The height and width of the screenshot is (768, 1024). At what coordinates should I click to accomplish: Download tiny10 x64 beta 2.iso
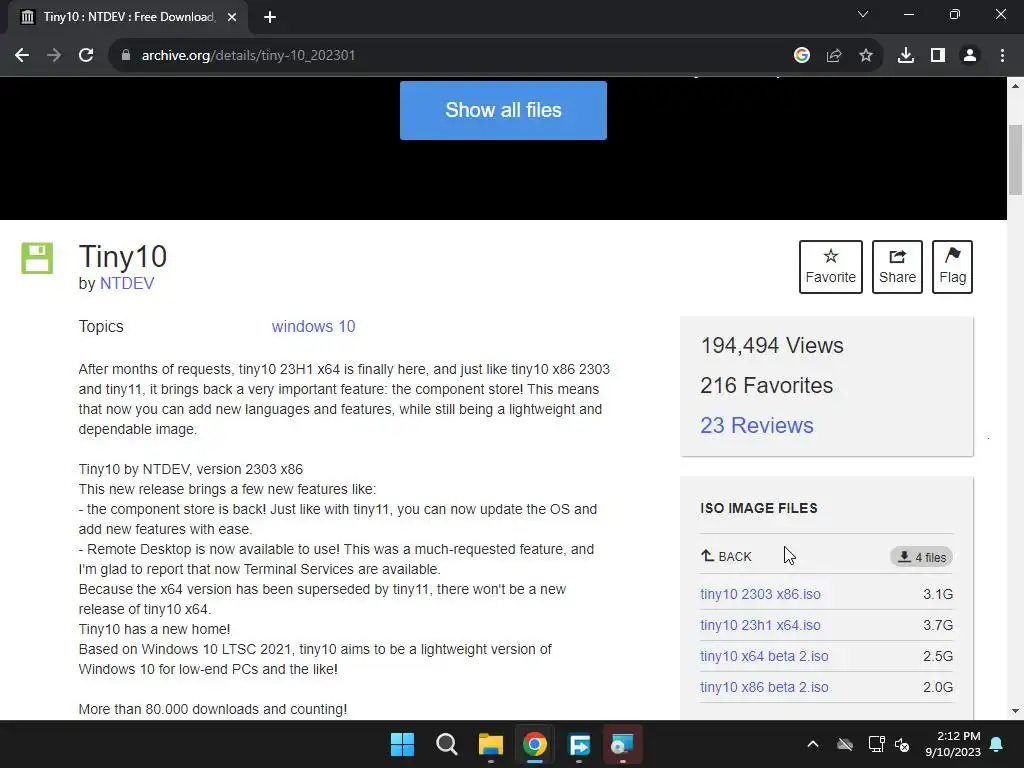(x=764, y=656)
